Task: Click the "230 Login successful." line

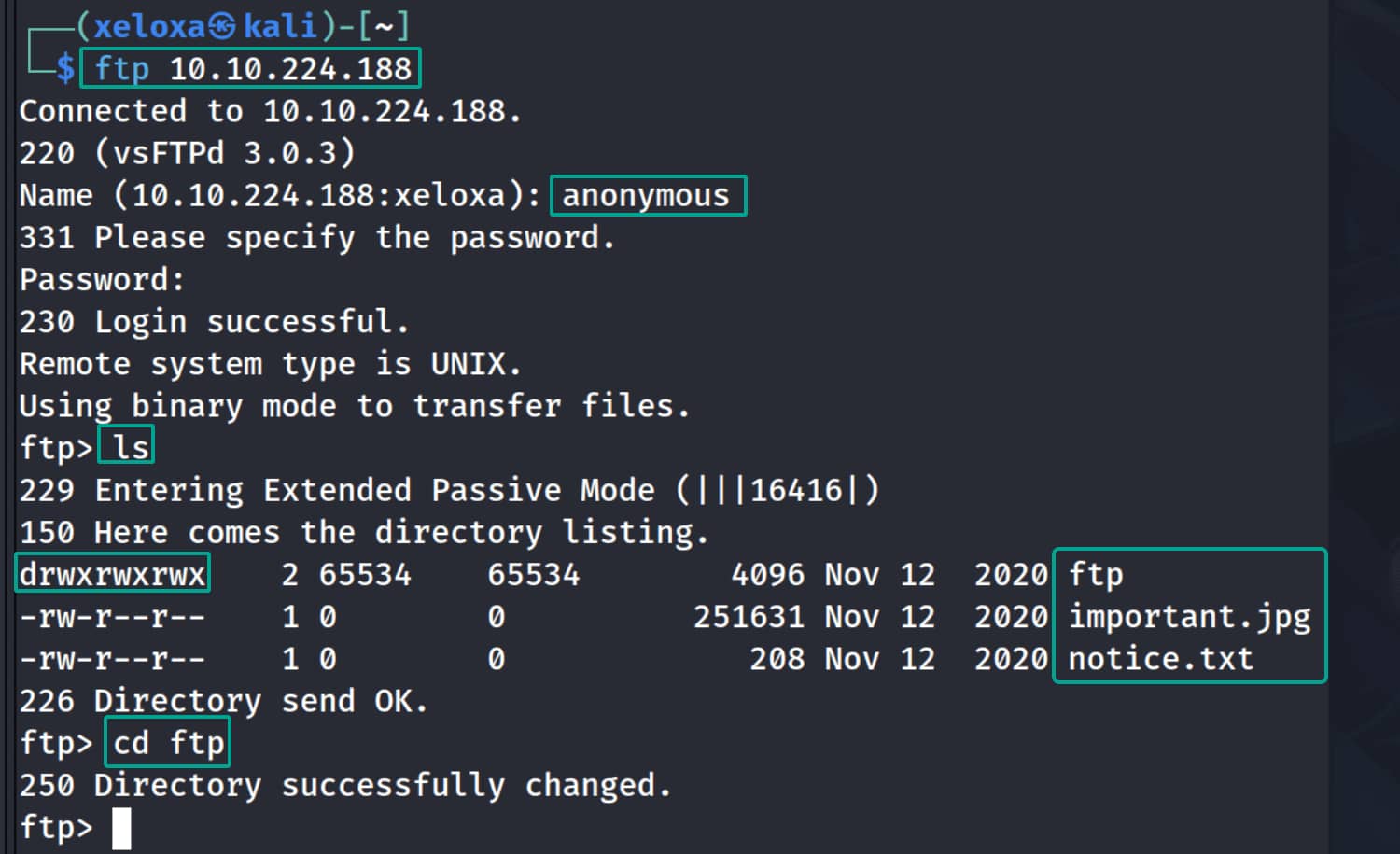Action: point(214,322)
